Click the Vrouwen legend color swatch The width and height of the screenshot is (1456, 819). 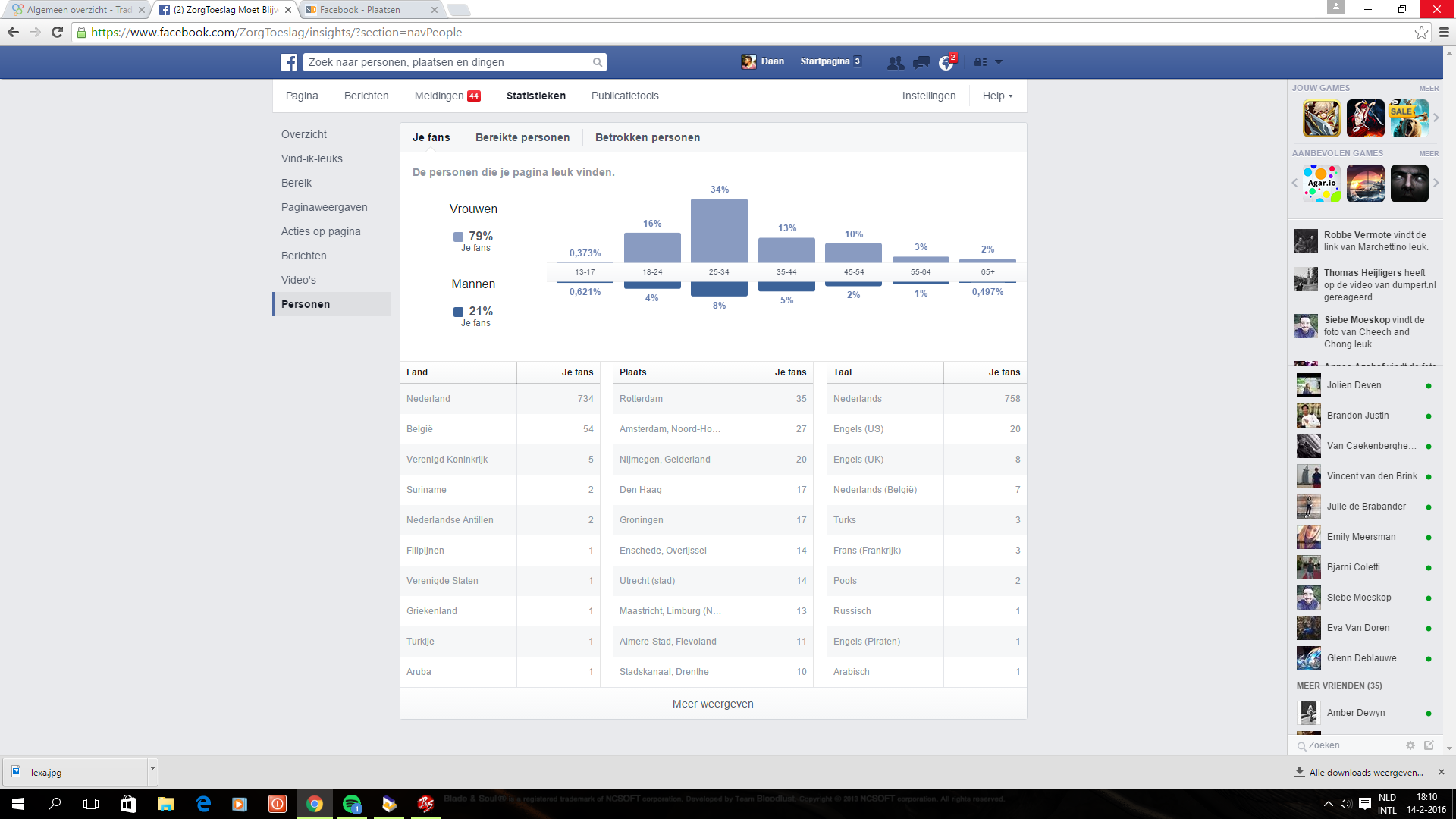[x=458, y=237]
